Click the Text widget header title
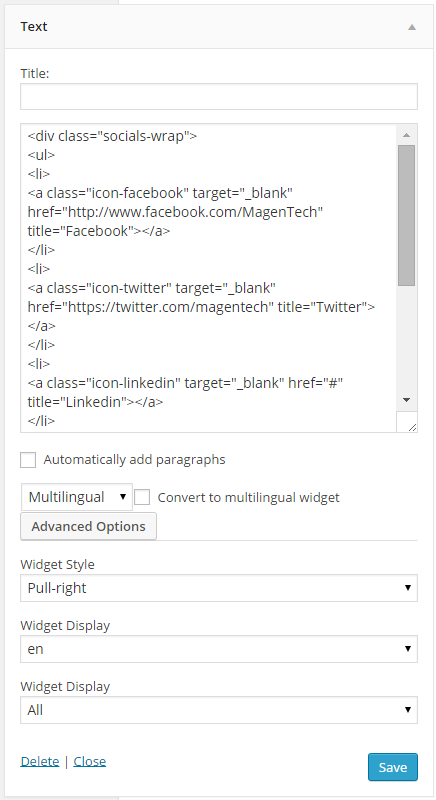This screenshot has height=800, width=436. (34, 27)
